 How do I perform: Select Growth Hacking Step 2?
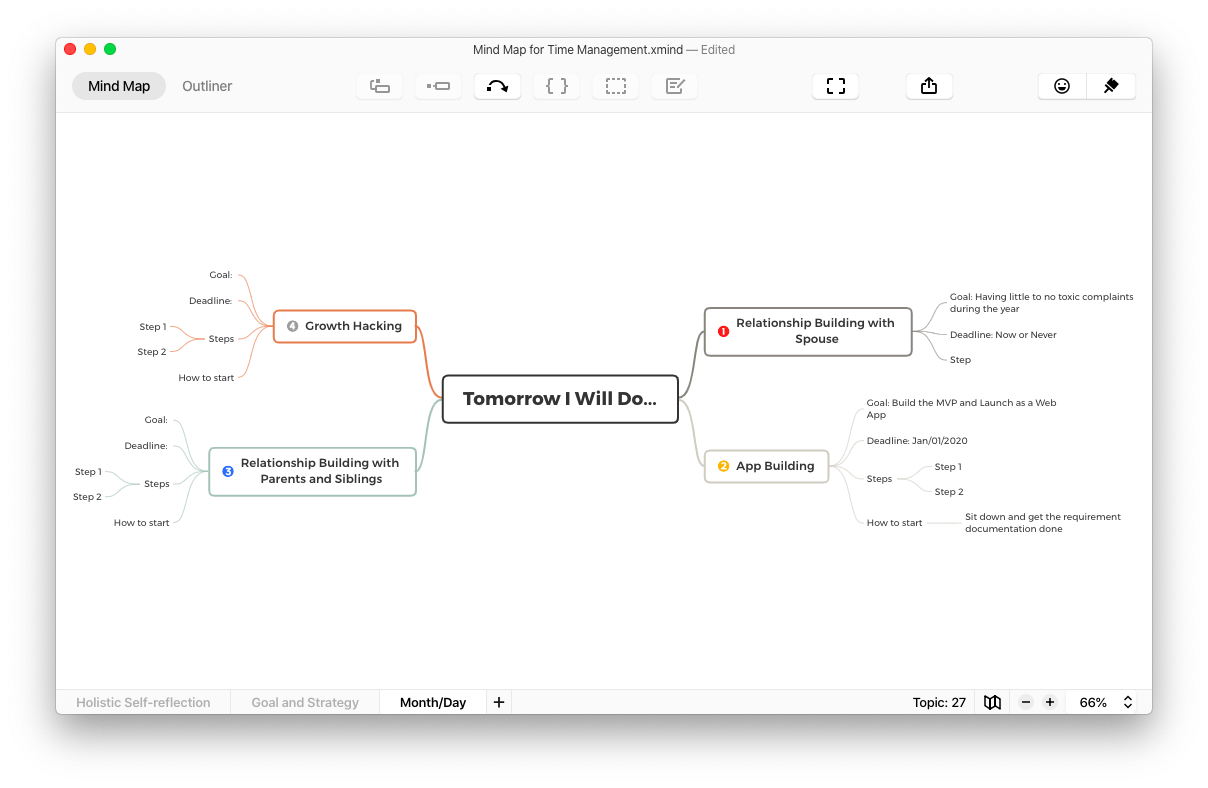(152, 352)
